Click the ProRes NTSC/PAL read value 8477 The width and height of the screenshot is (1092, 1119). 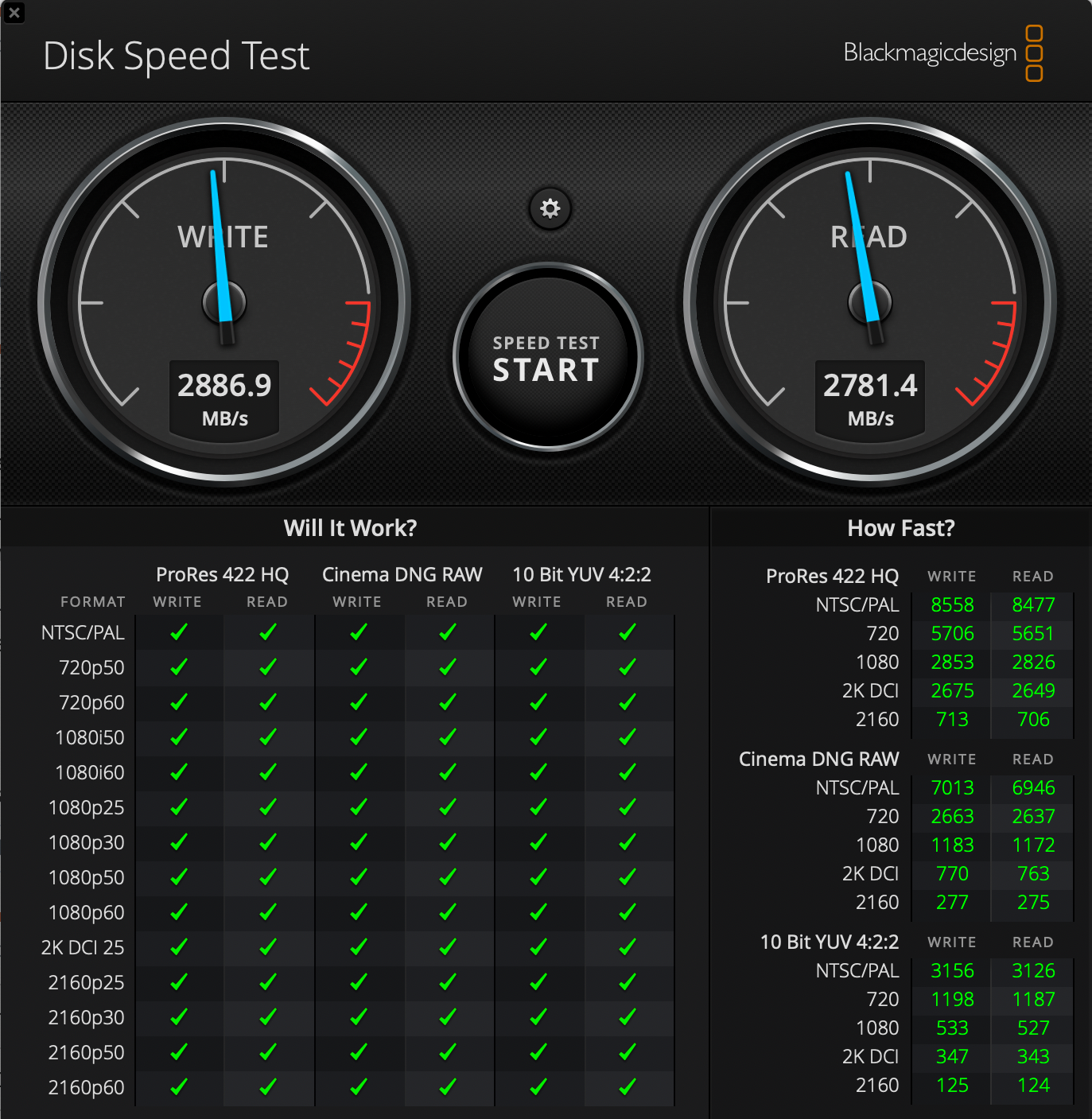(x=1033, y=605)
